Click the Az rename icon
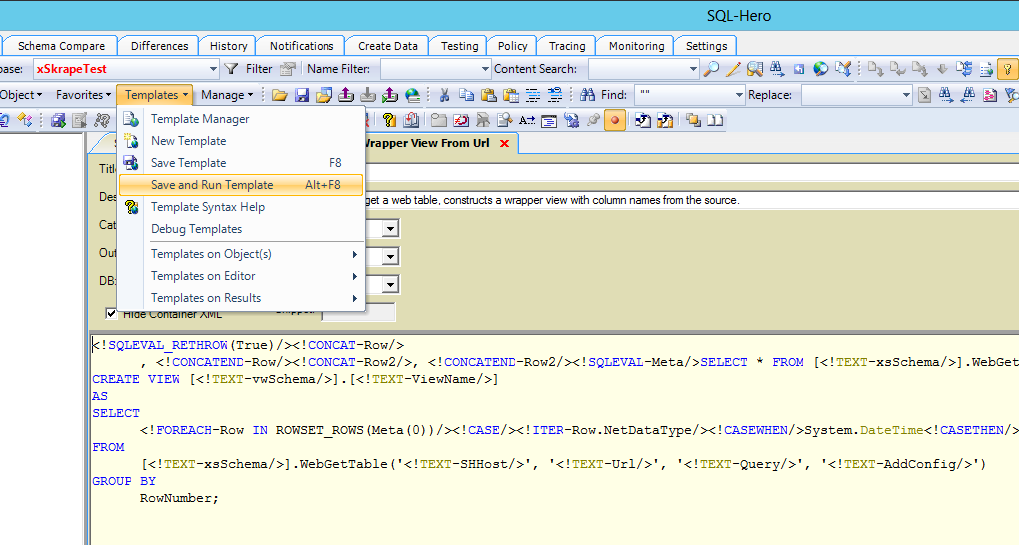The image size is (1019, 545). tap(527, 120)
